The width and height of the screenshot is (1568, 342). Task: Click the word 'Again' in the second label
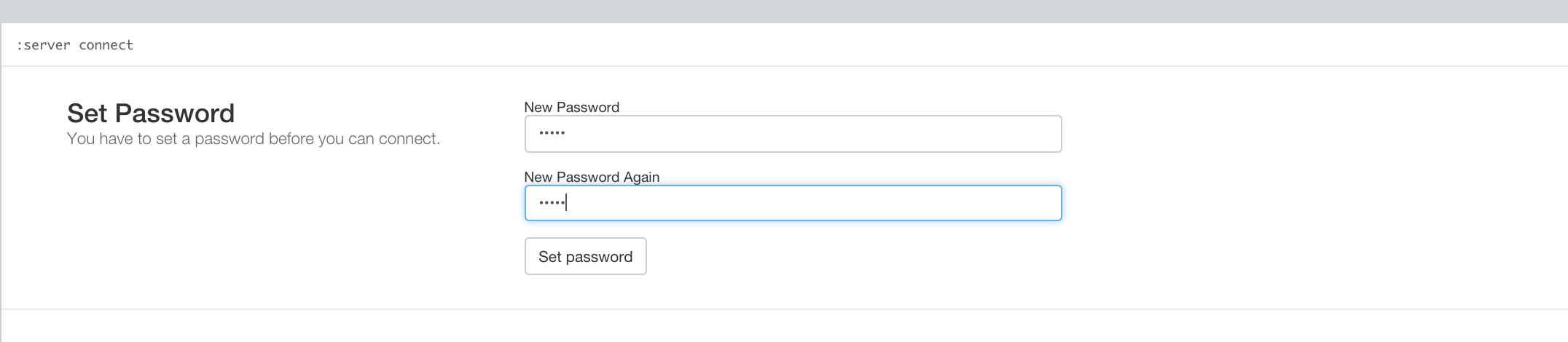point(641,177)
